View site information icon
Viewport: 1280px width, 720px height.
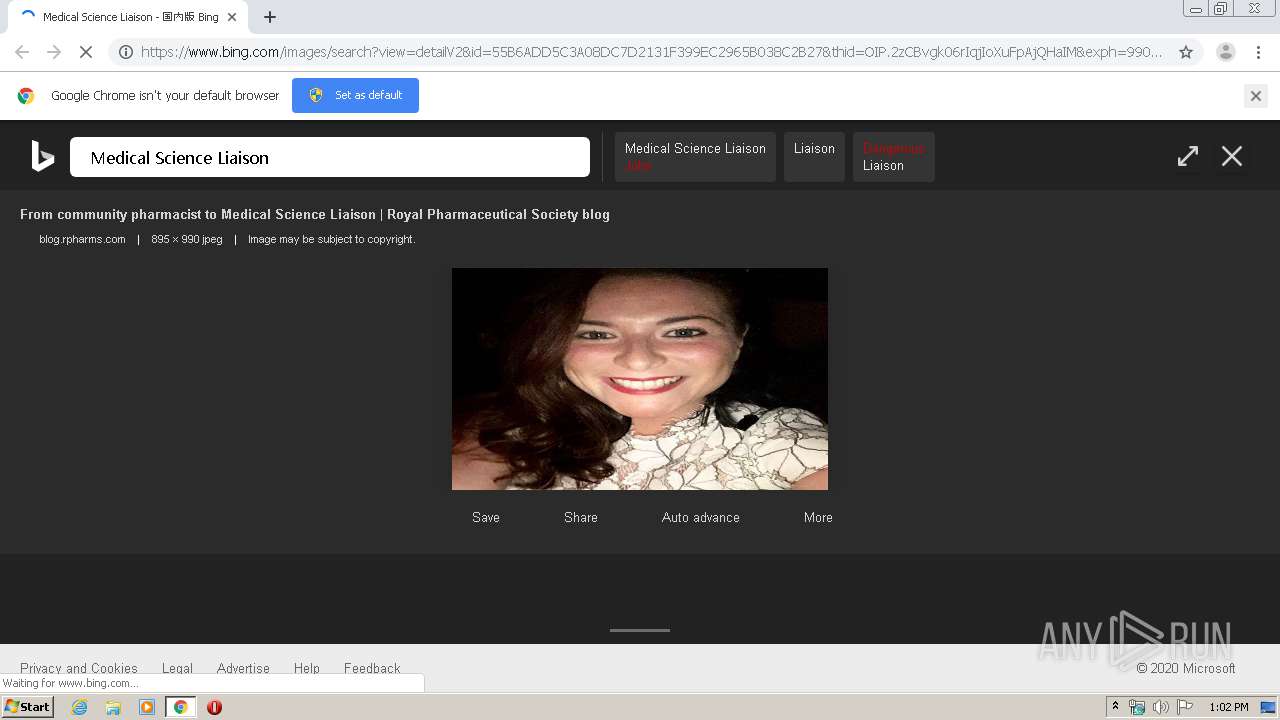pyautogui.click(x=126, y=52)
